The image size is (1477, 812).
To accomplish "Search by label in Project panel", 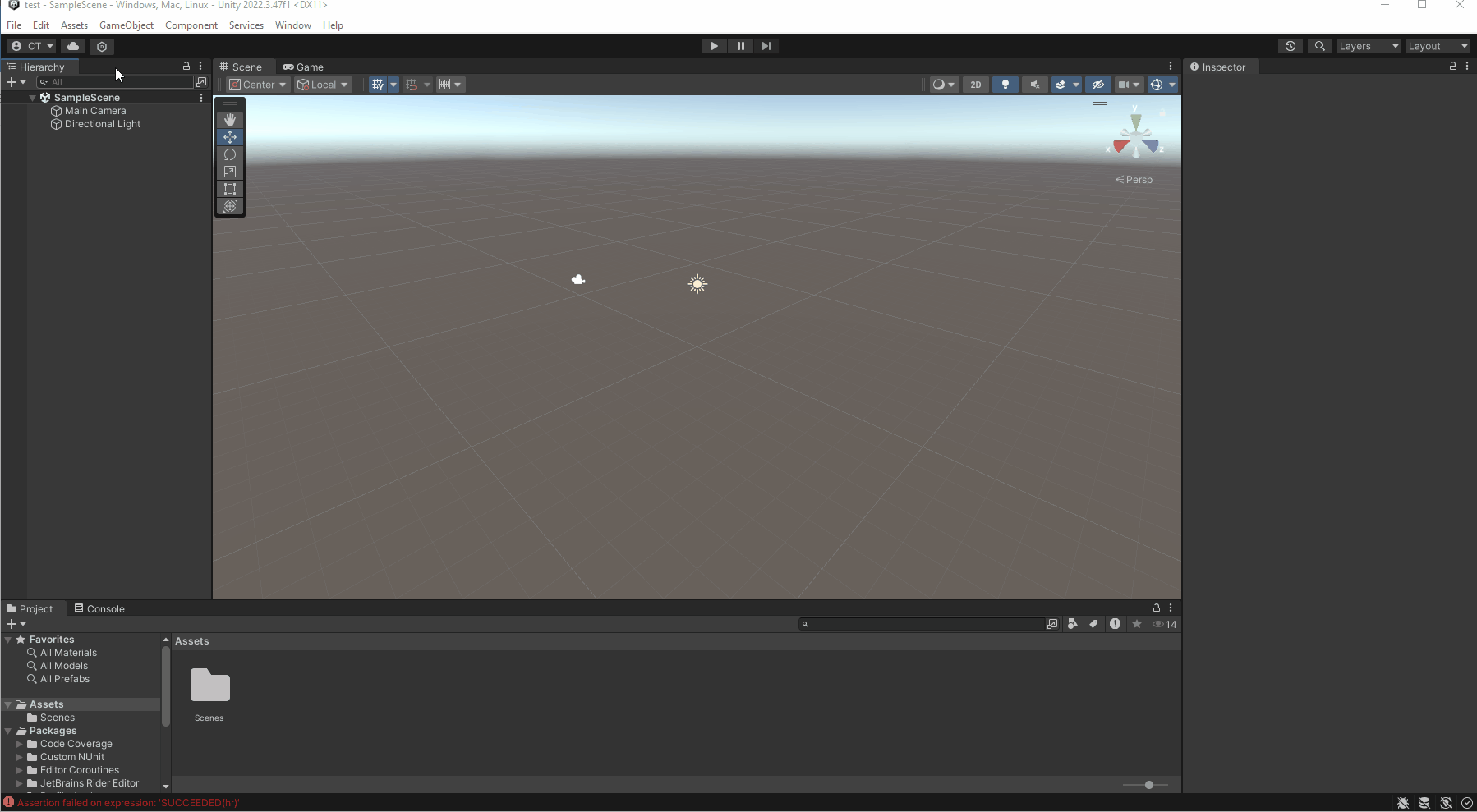I will click(1094, 624).
